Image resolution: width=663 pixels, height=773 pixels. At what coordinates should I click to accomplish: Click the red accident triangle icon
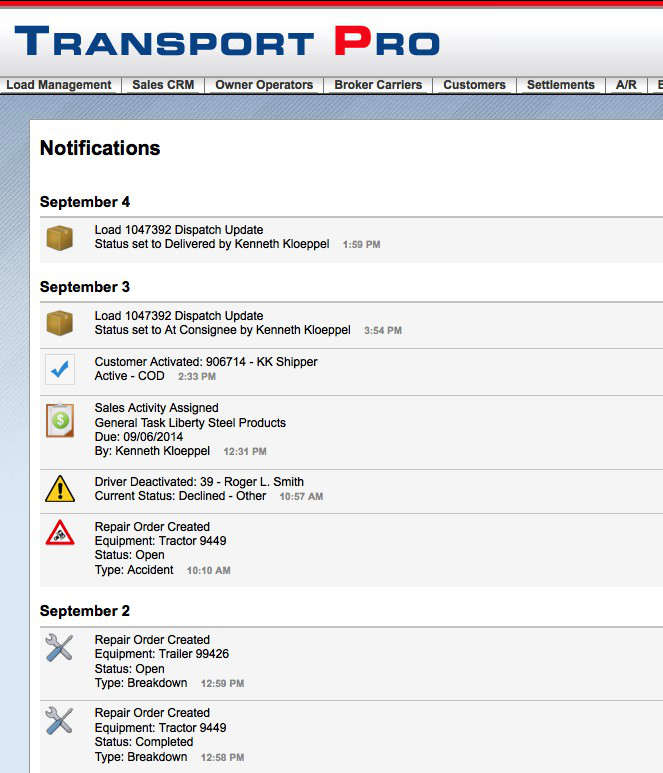60,533
